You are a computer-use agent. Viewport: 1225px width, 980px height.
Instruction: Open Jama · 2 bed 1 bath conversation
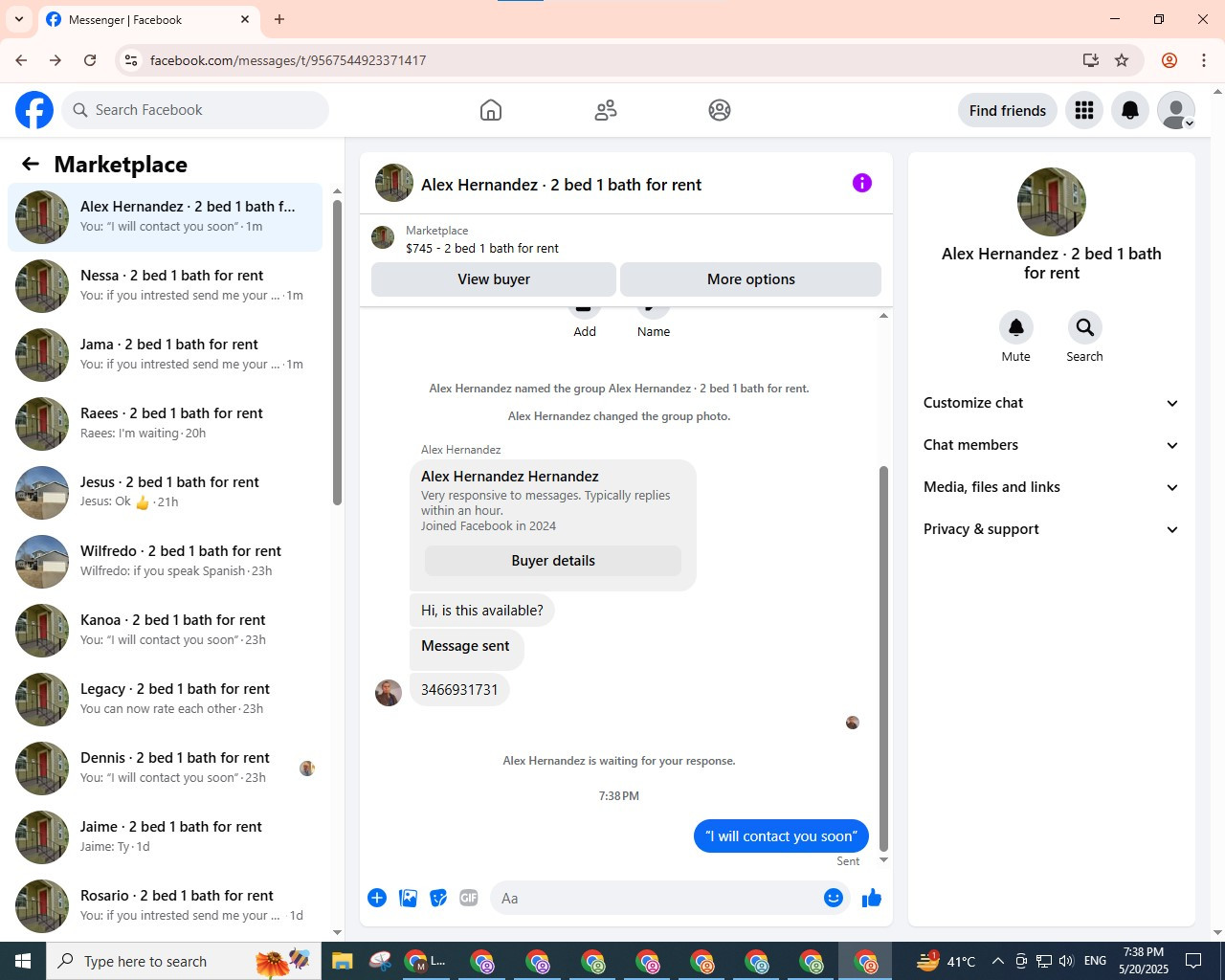166,355
